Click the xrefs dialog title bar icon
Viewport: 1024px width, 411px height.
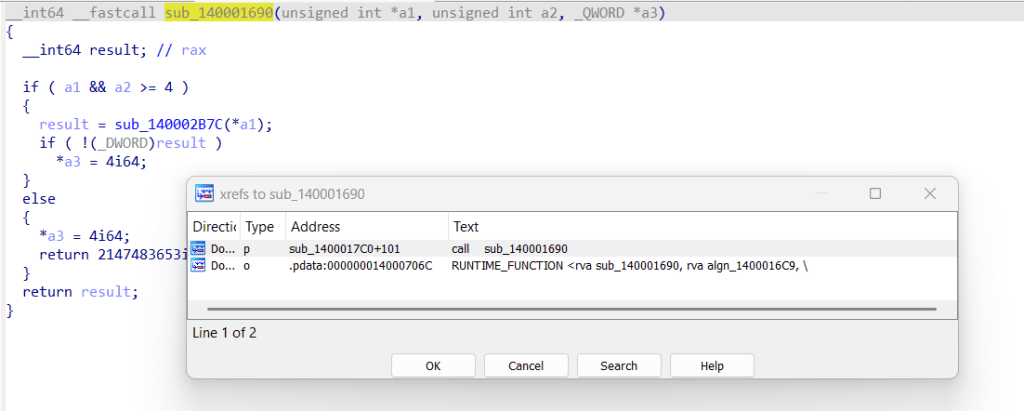coord(205,193)
